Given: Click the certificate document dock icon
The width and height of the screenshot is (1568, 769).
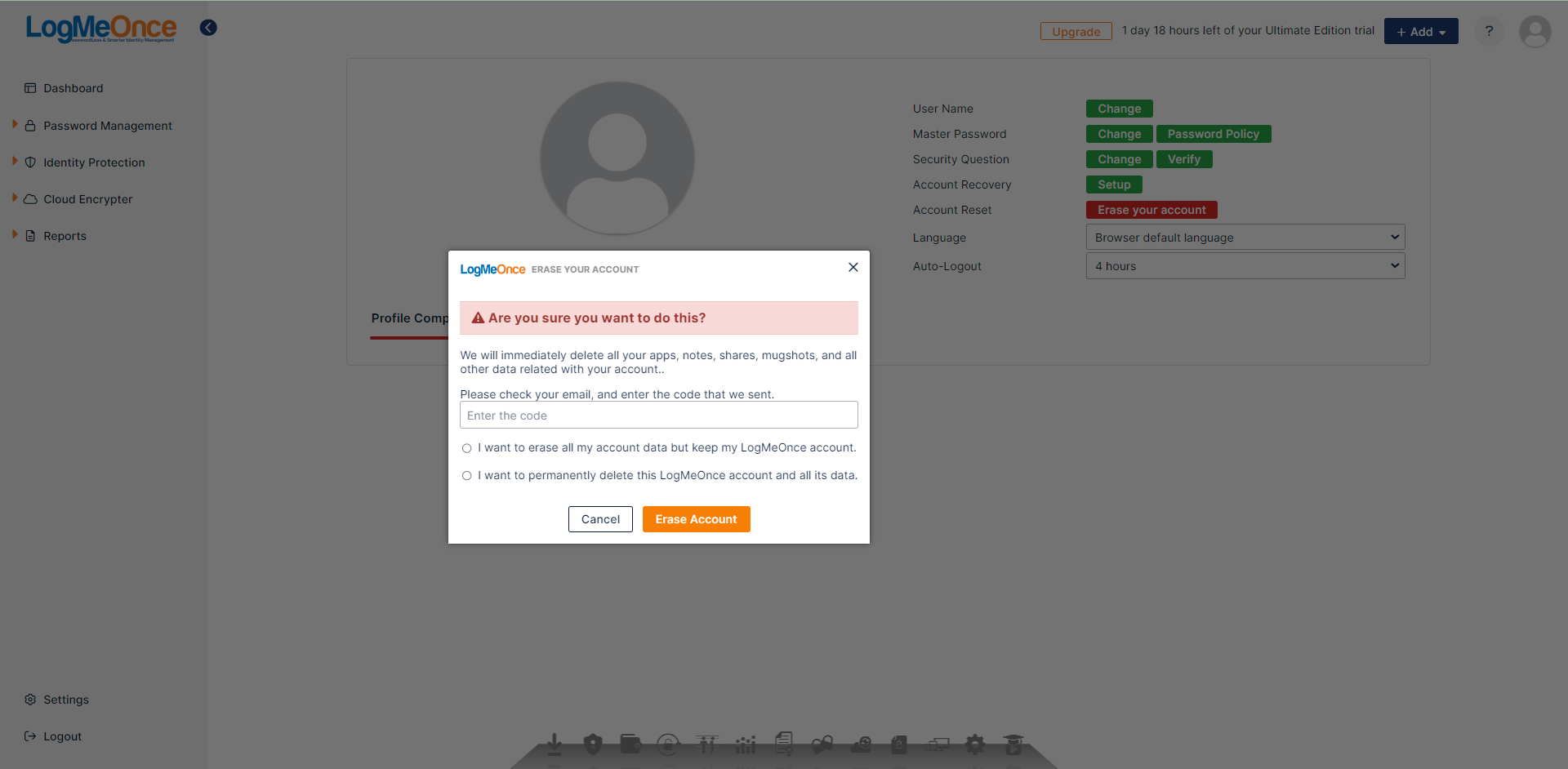Looking at the screenshot, I should point(784,744).
